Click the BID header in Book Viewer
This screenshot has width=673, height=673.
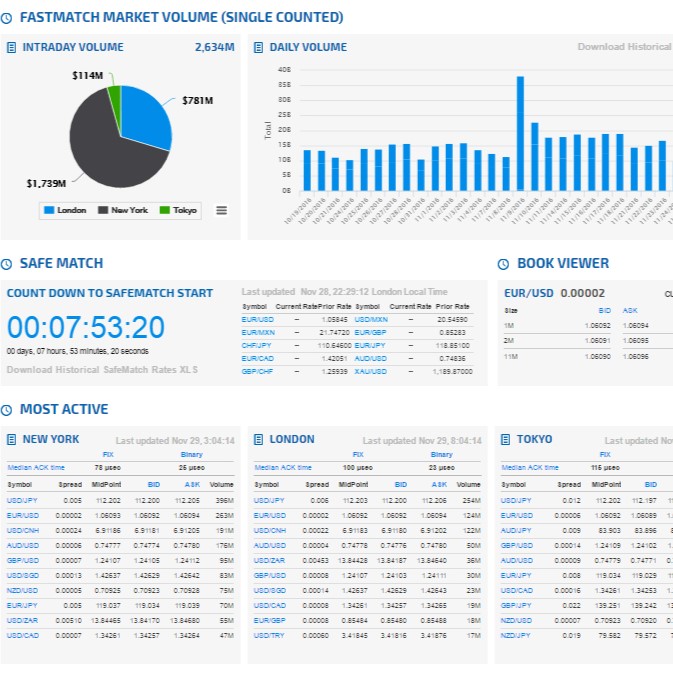tap(604, 310)
